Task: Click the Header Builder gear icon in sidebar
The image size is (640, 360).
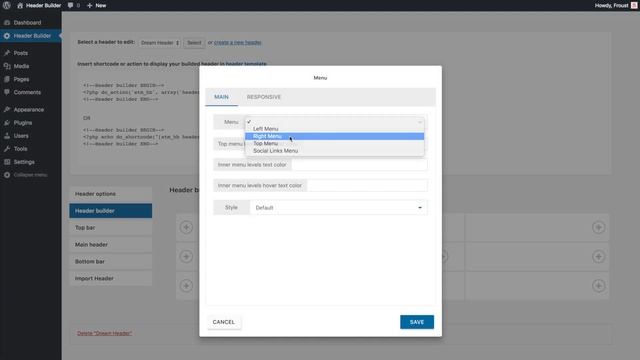Action: click(7, 36)
